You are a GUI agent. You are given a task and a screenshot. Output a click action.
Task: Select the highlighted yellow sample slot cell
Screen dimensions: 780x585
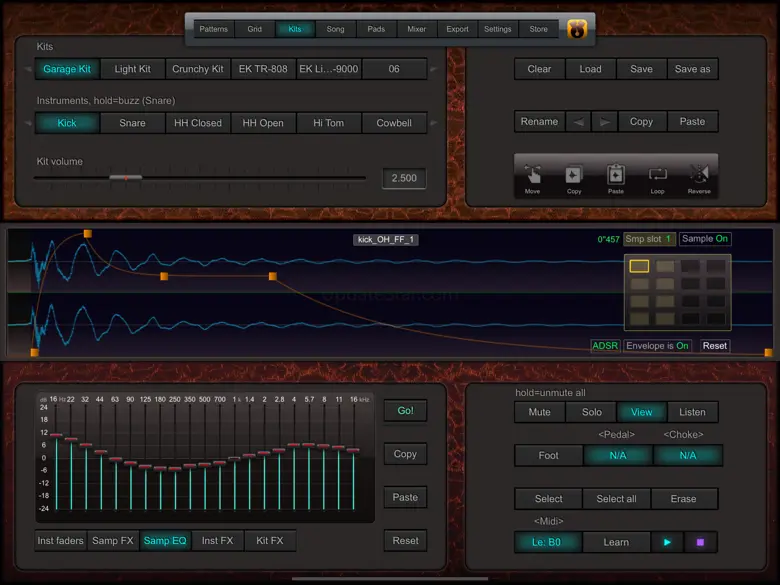point(639,266)
